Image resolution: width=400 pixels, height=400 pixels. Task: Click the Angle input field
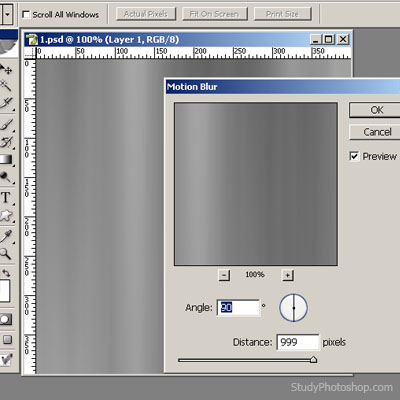[238, 307]
